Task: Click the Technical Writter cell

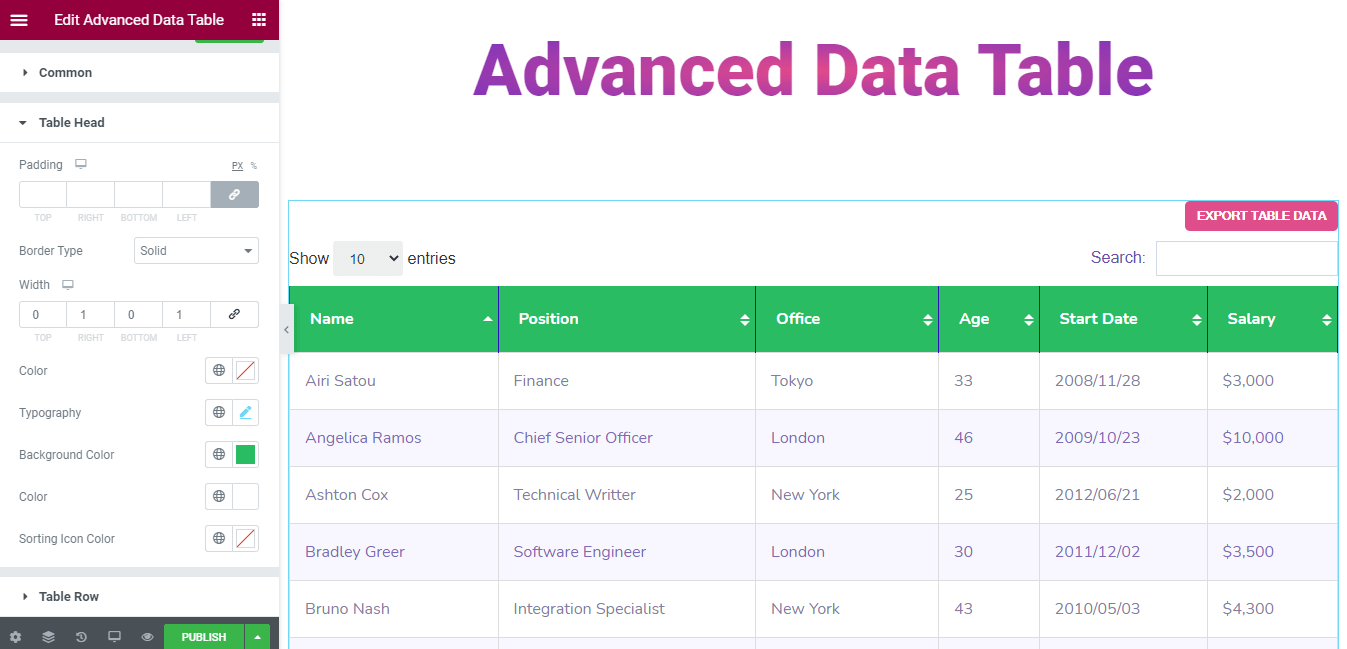Action: tap(627, 495)
